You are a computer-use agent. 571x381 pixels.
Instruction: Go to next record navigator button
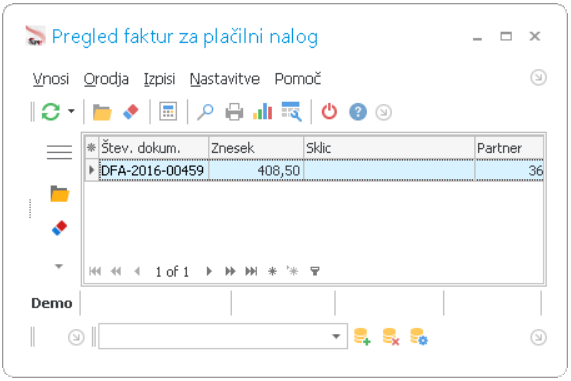209,271
